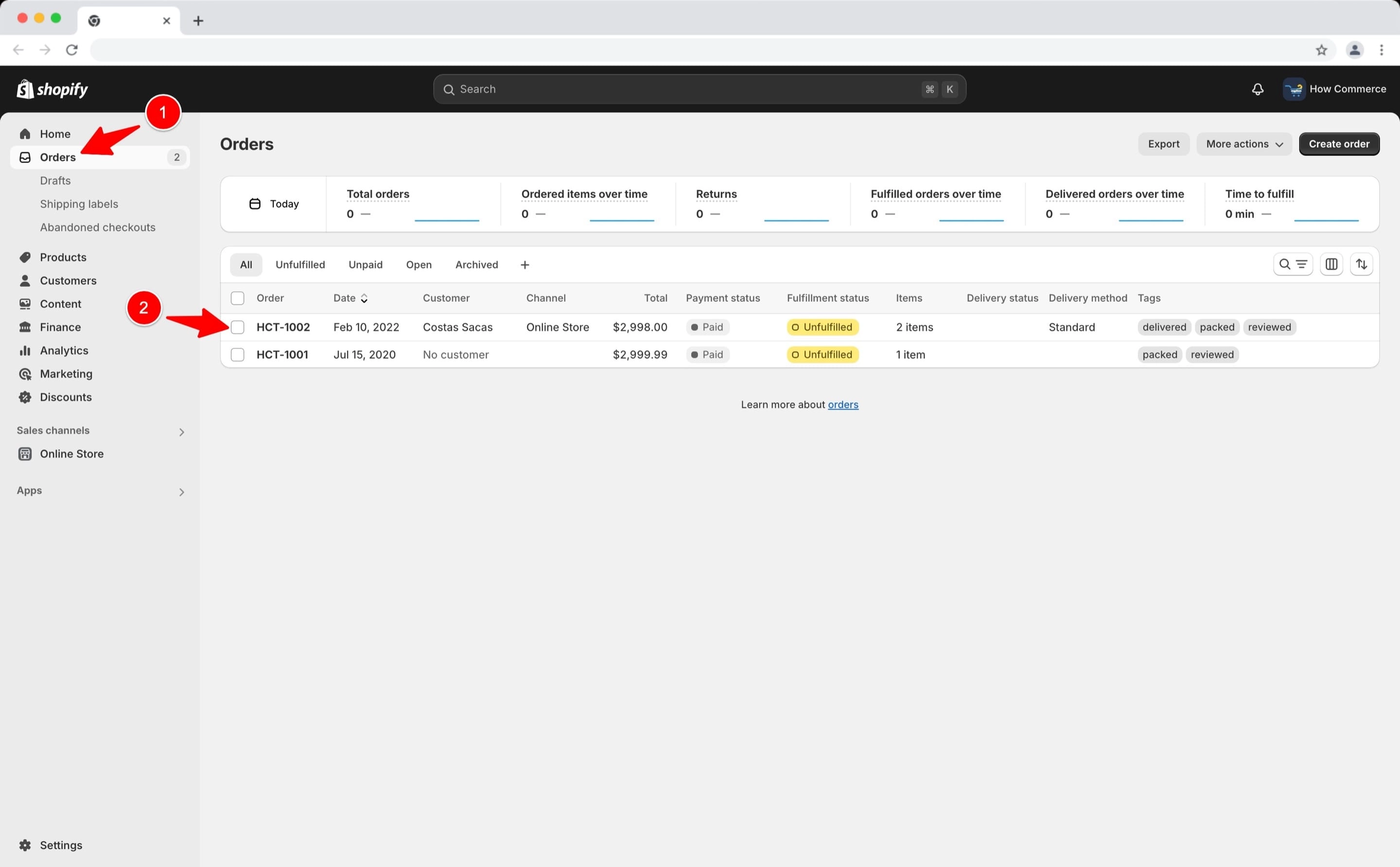The width and height of the screenshot is (1400, 867).
Task: Click the Time to fulfill metric
Action: [x=1292, y=204]
